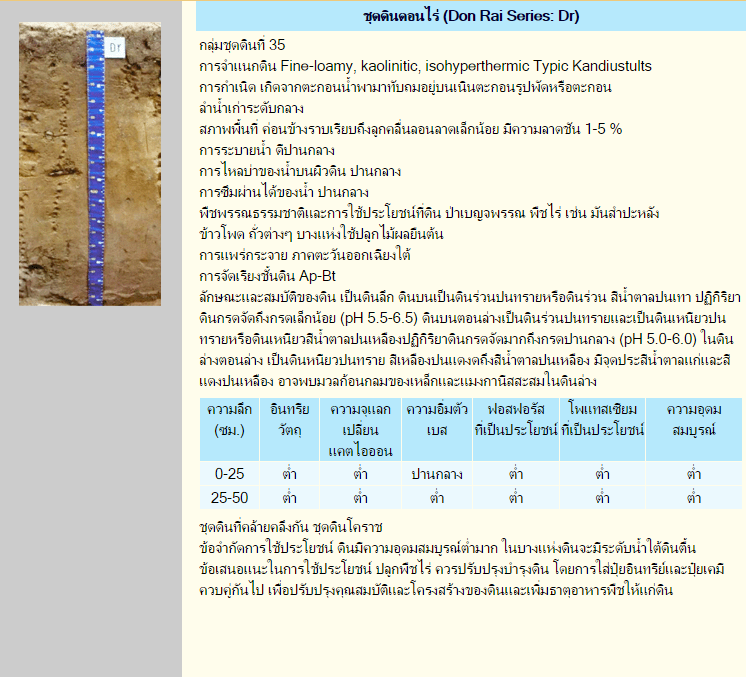The image size is (746, 677).
Task: Click table header 'ฟอสฟอรัสที่เป็นประโยชน์'
Action: tap(516, 429)
